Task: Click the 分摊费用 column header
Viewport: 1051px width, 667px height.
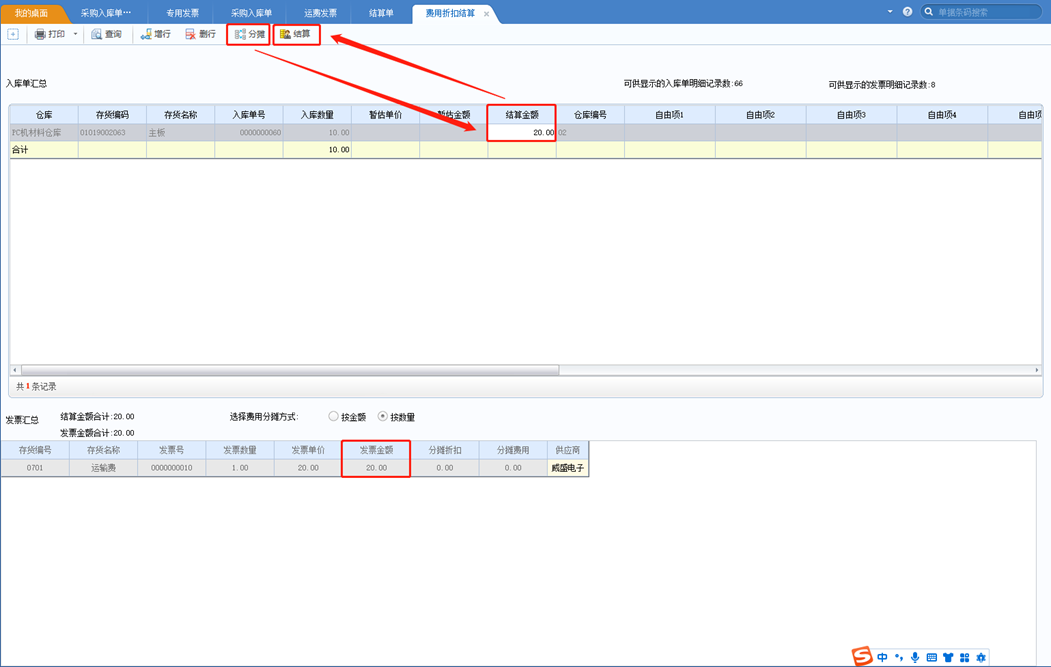Action: (513, 450)
